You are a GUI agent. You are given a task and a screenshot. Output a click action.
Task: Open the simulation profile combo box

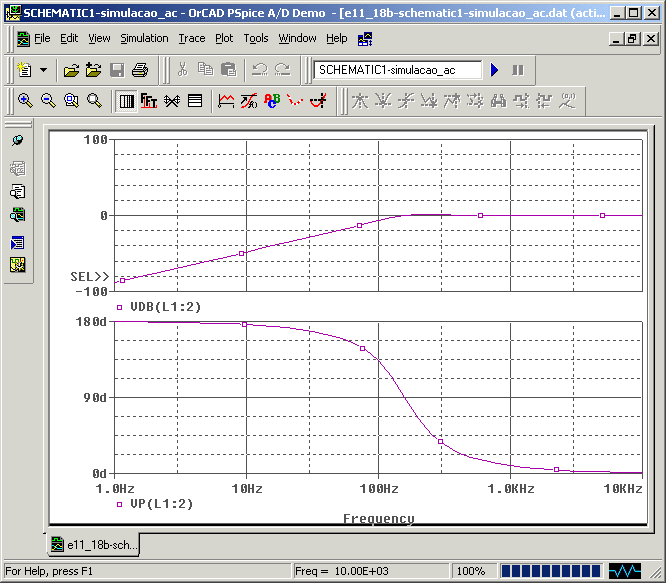click(x=396, y=70)
